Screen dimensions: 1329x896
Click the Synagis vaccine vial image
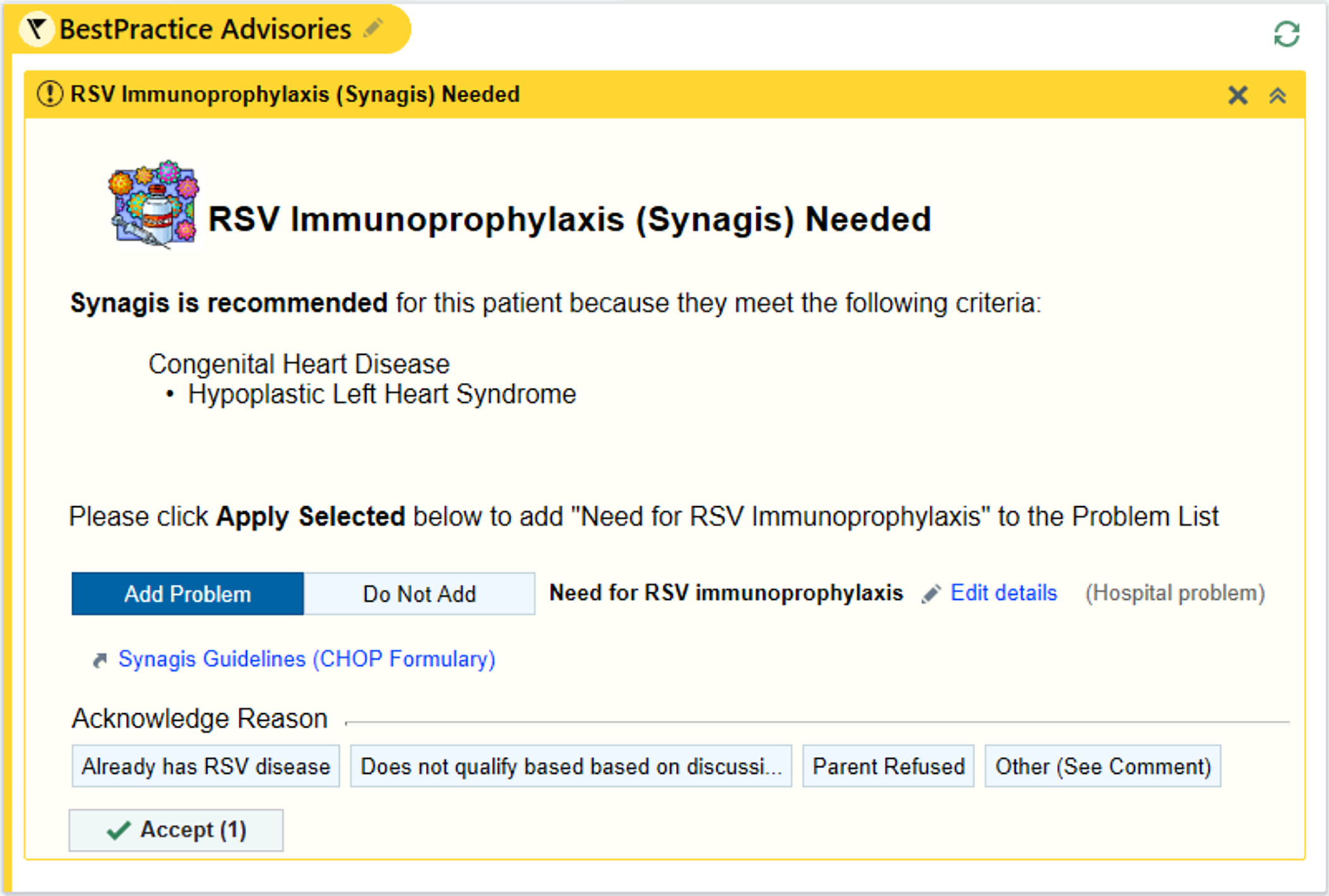tap(154, 204)
